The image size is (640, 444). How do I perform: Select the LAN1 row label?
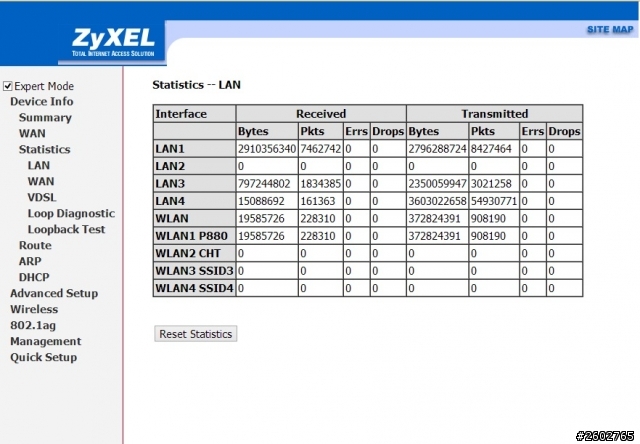click(x=170, y=149)
